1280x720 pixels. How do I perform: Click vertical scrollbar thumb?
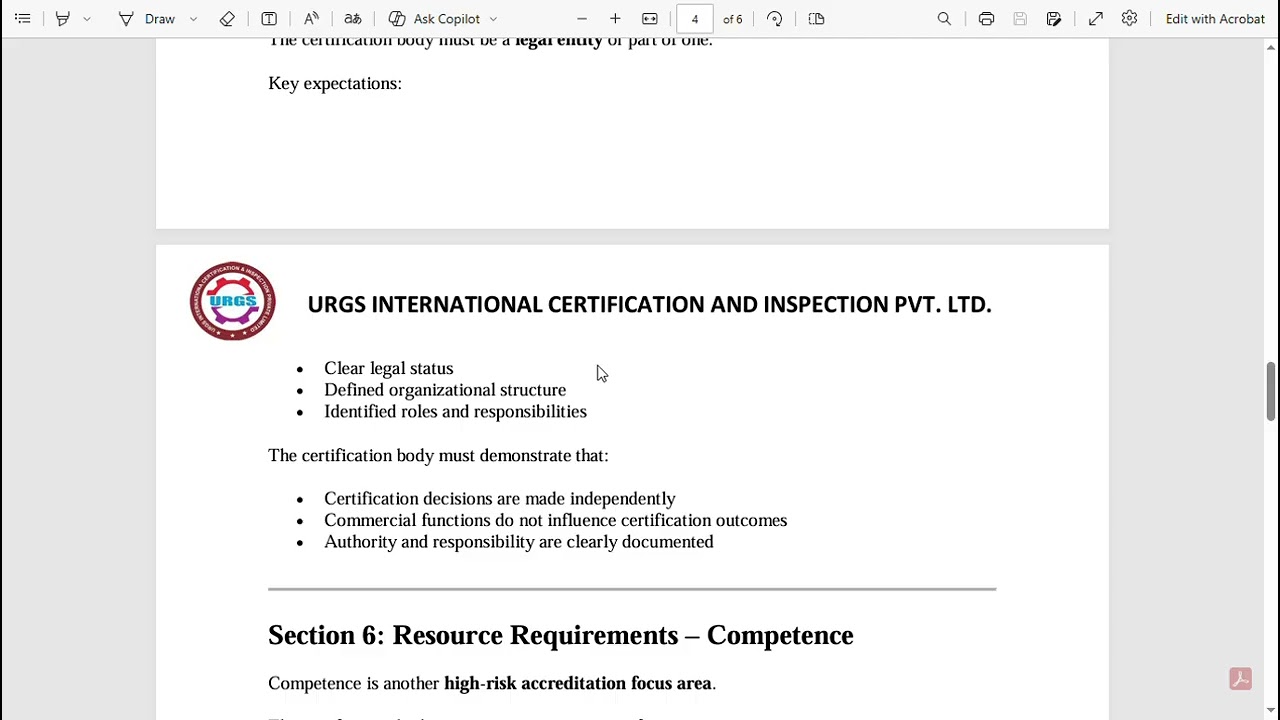coord(1271,391)
